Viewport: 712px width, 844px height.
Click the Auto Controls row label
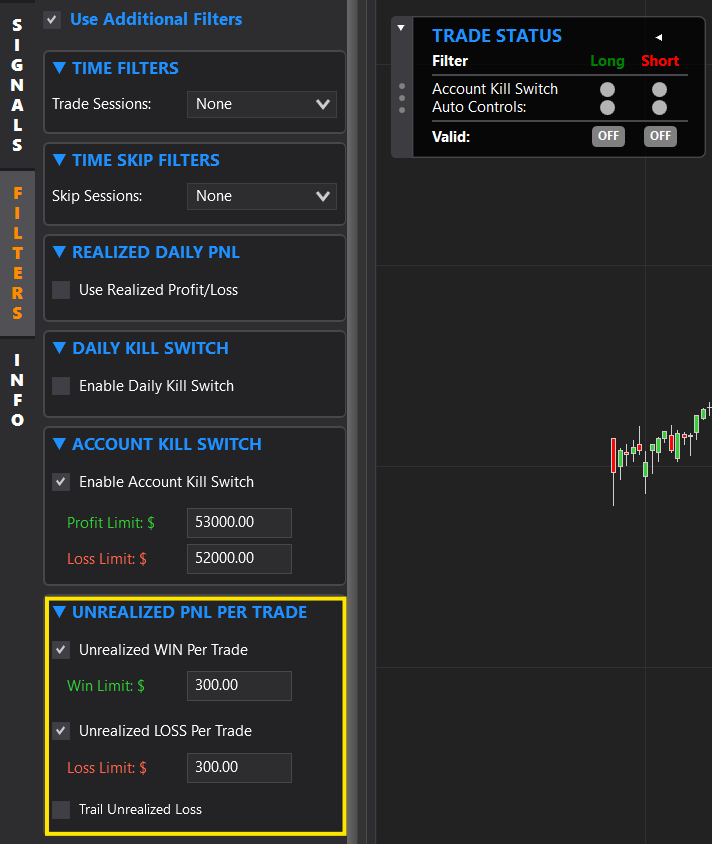(x=479, y=107)
